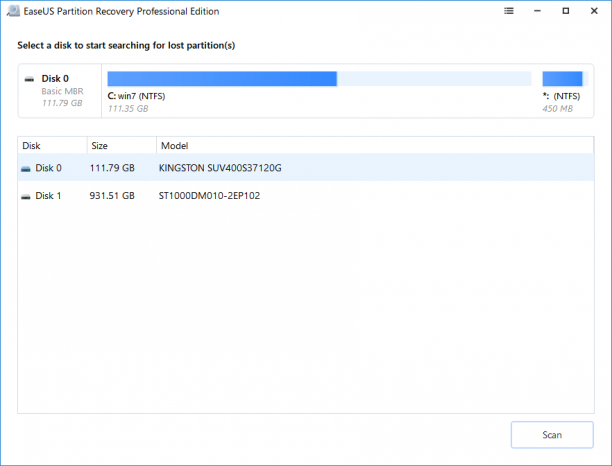612x466 pixels.
Task: Open the hamburger menu in the title bar
Action: pos(509,11)
